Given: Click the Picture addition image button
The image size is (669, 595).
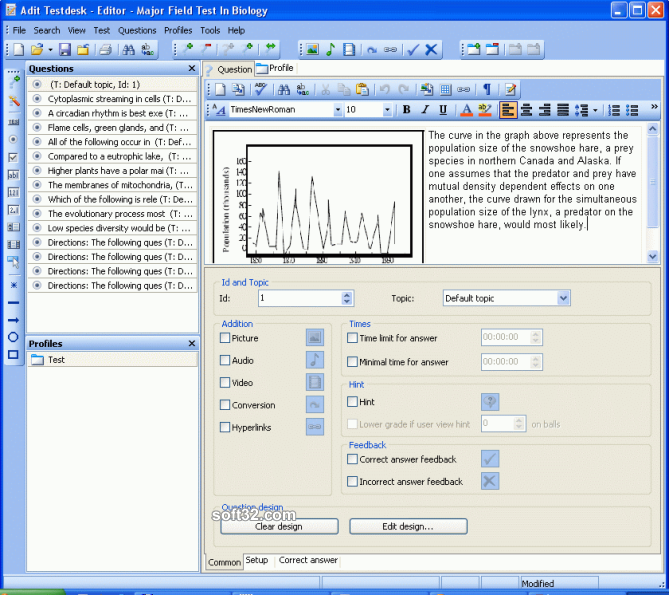Looking at the screenshot, I should coord(315,337).
